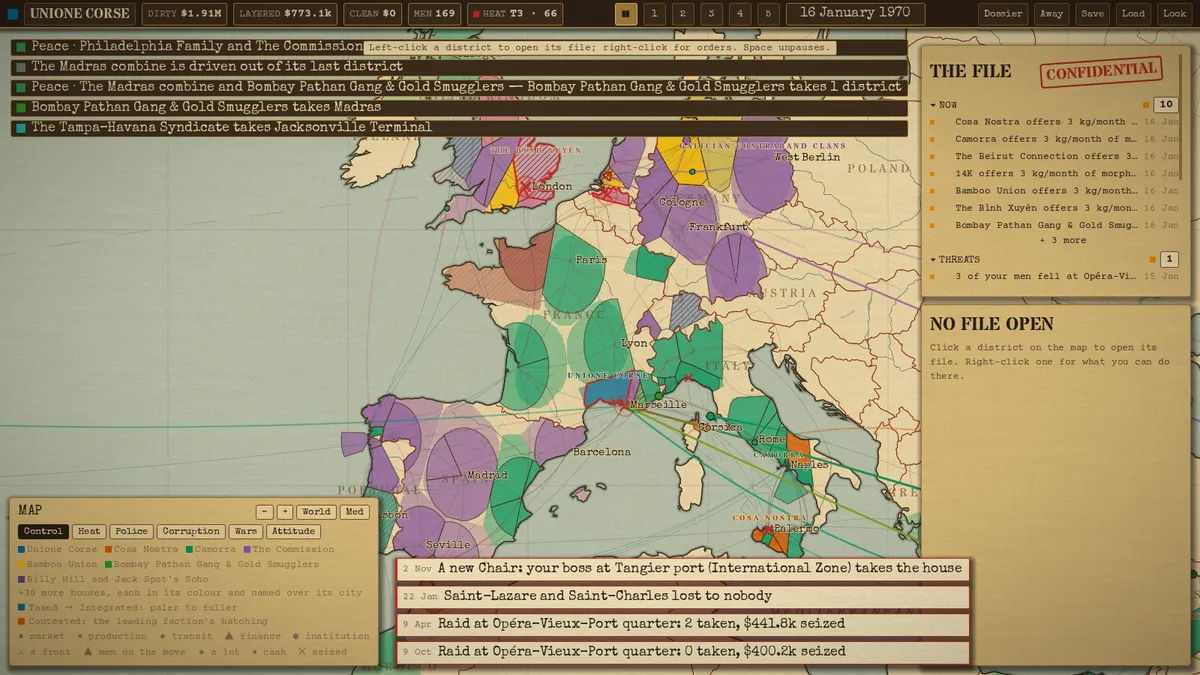
Task: Collapse the THREATS section in The File
Action: (955, 260)
